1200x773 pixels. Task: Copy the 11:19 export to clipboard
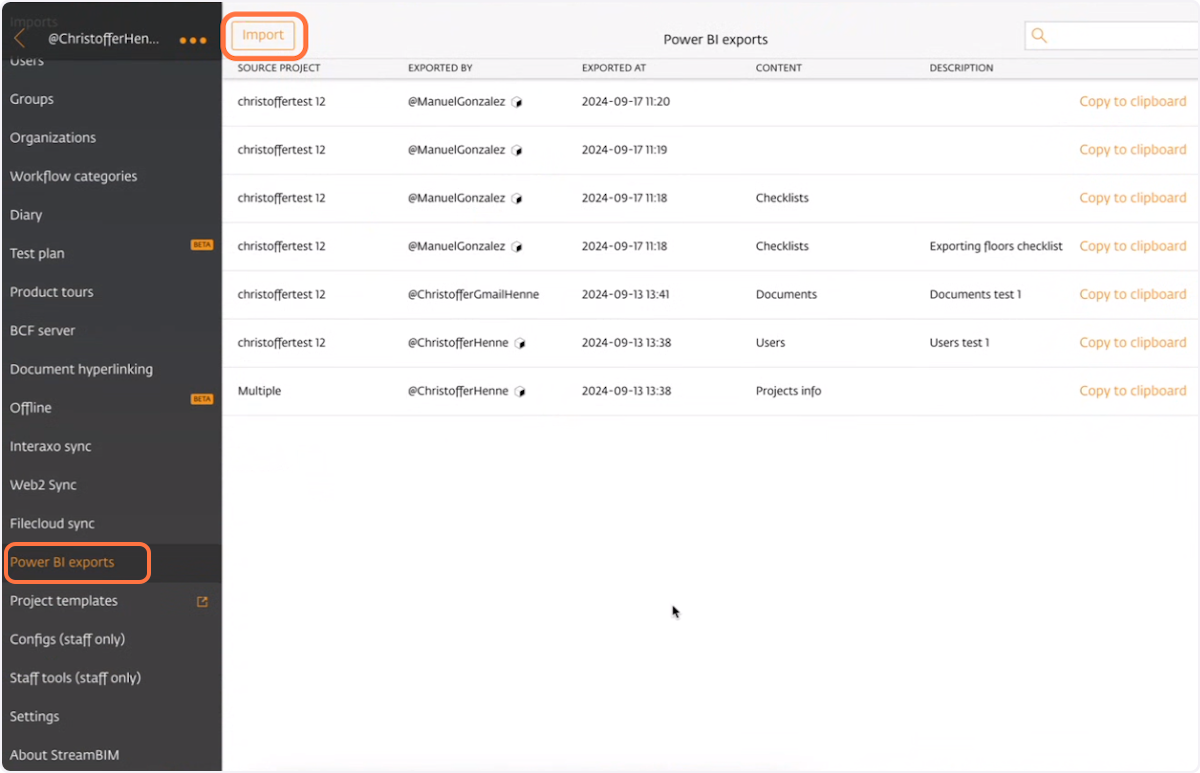tap(1133, 149)
